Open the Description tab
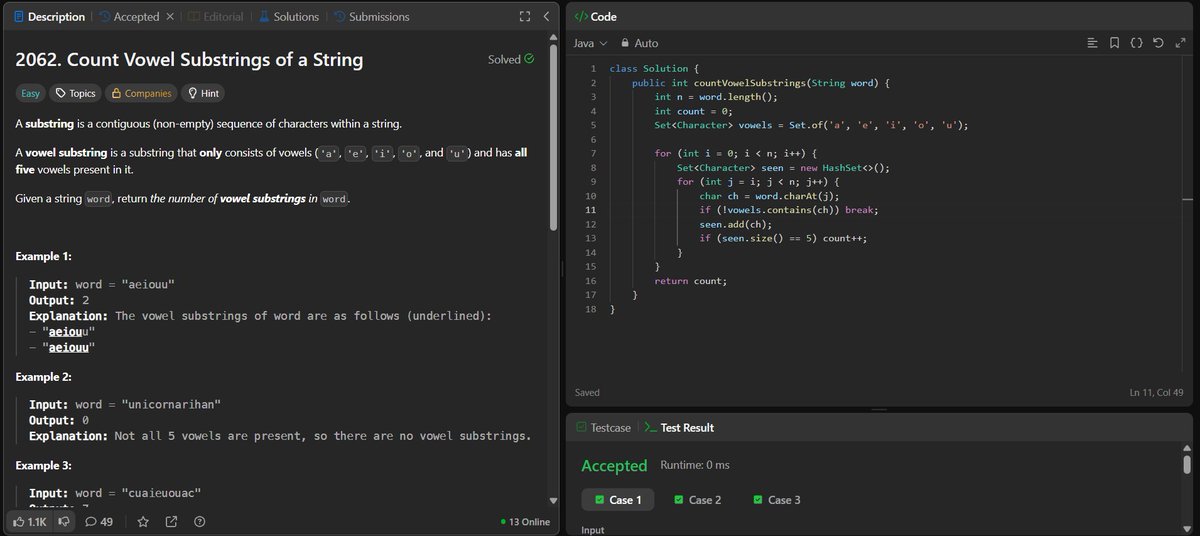1200x536 pixels. coord(49,17)
